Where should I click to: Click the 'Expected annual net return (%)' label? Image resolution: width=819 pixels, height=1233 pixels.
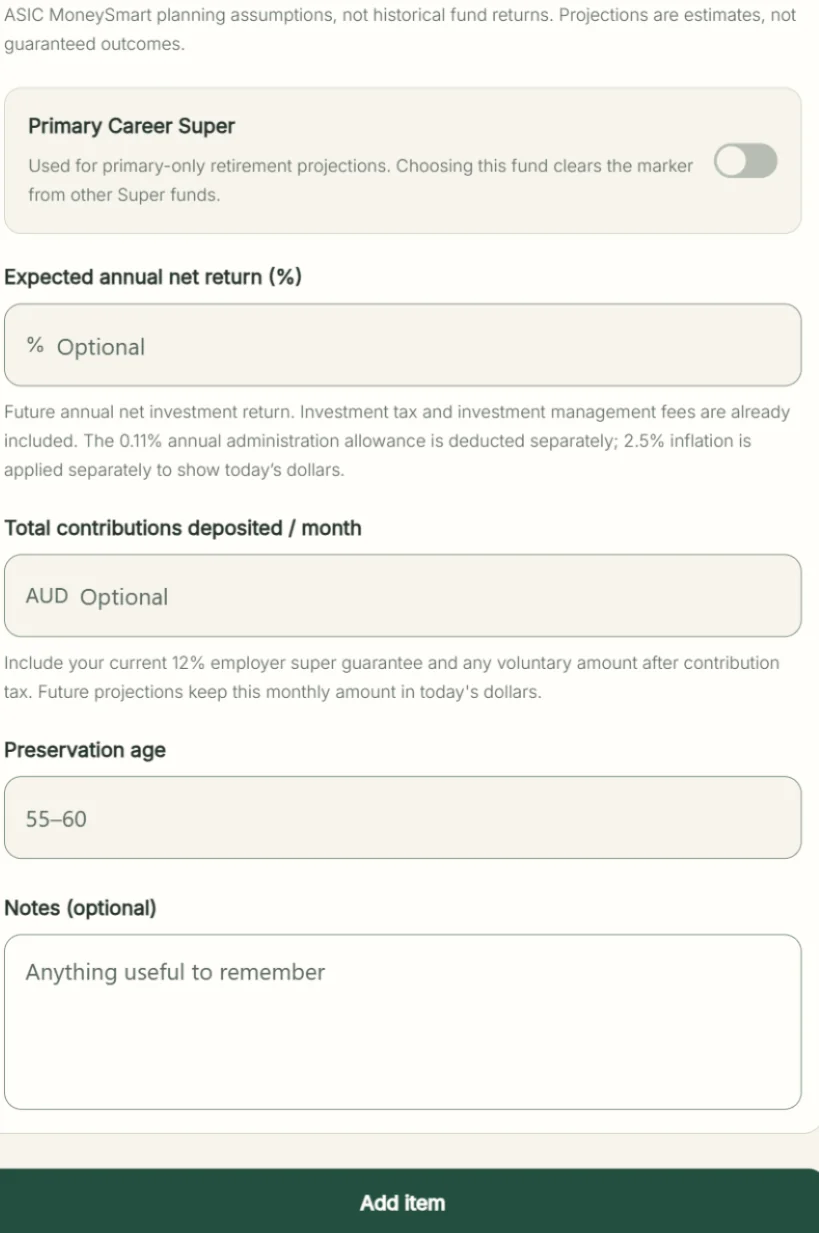pos(153,277)
